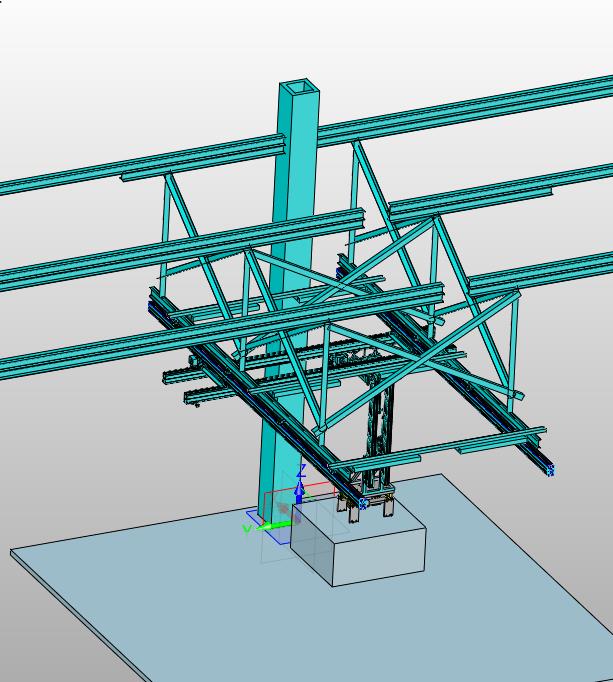Click the blue Z axis arrow of the triad
Screen dimensions: 613x682
point(299,490)
